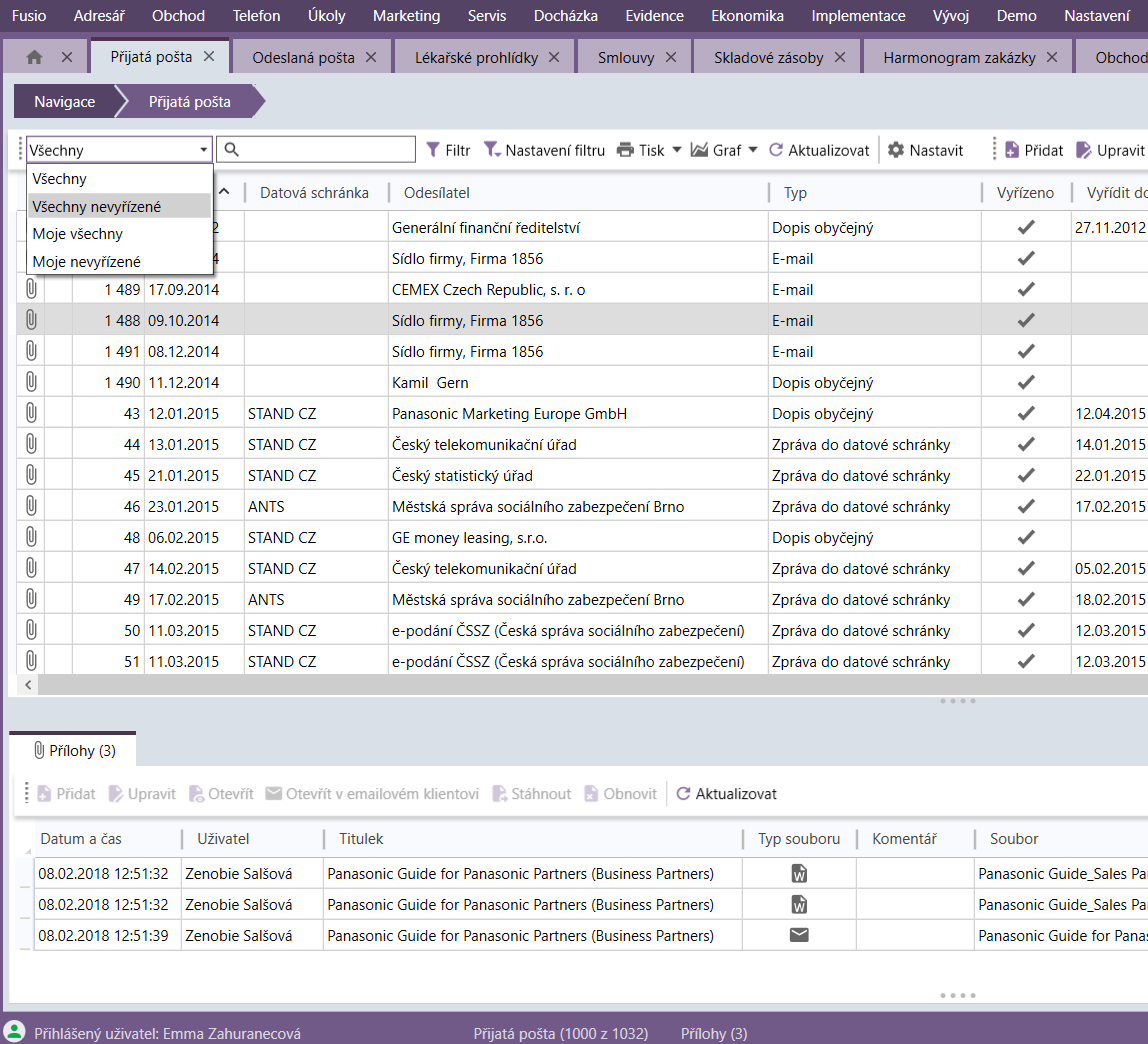Screen dimensions: 1148x1044
Task: Open the Docházka menu
Action: [566, 16]
